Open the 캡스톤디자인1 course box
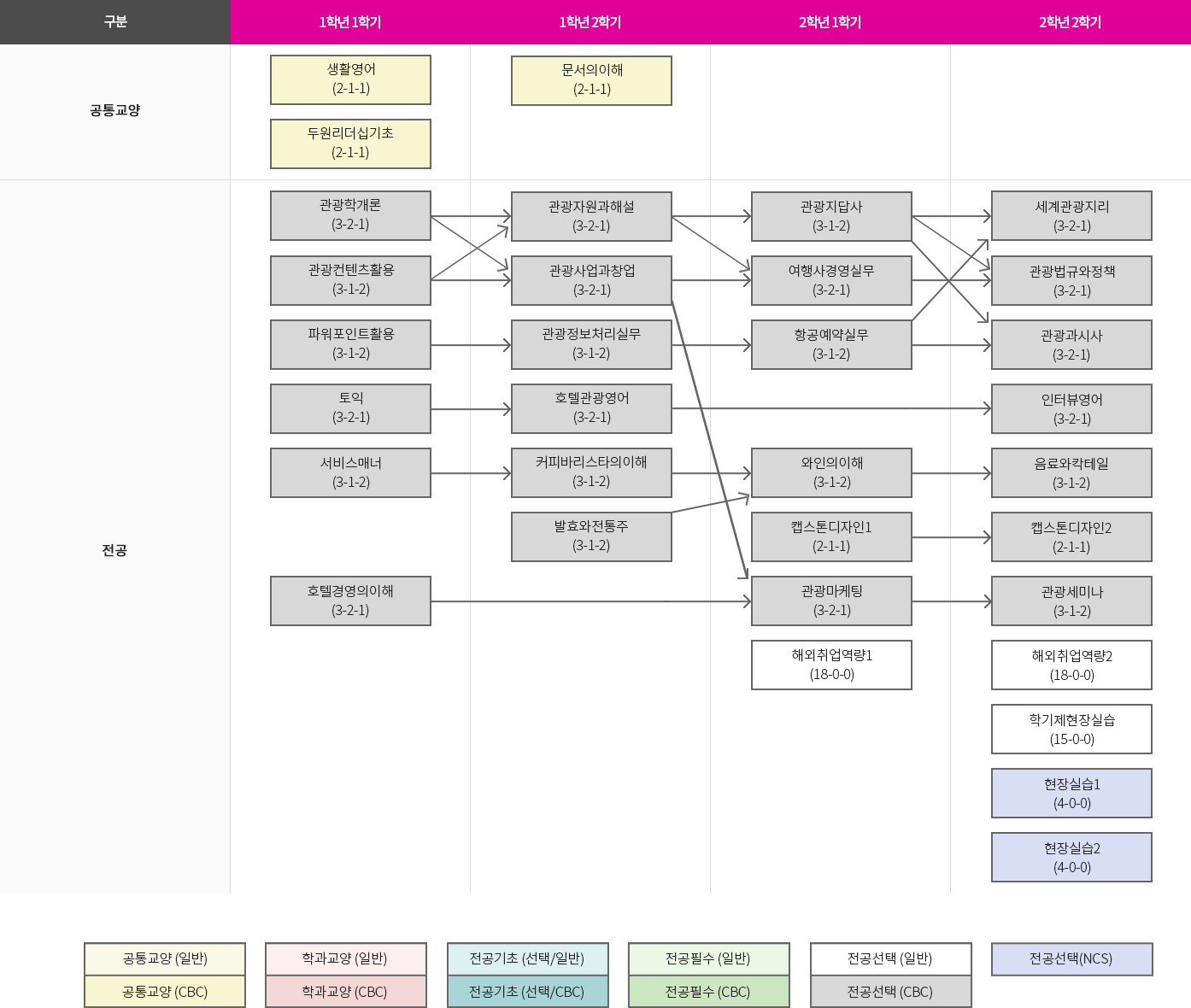This screenshot has height=1008, width=1191. coord(831,536)
